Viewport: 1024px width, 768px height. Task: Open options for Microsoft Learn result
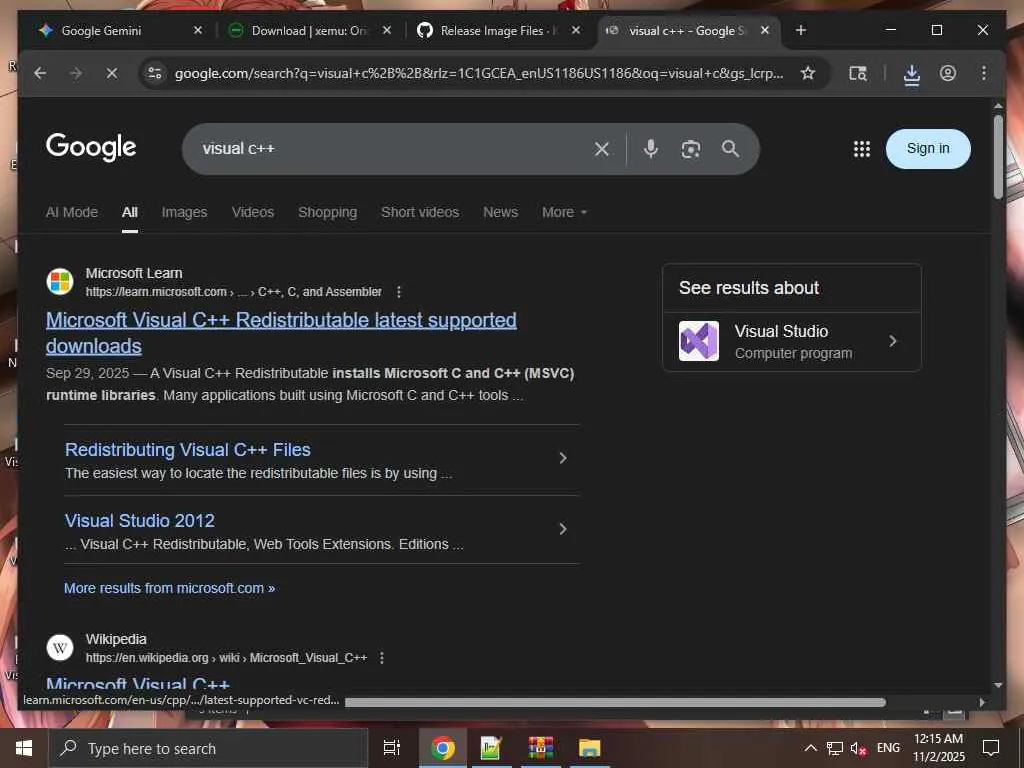click(x=399, y=292)
